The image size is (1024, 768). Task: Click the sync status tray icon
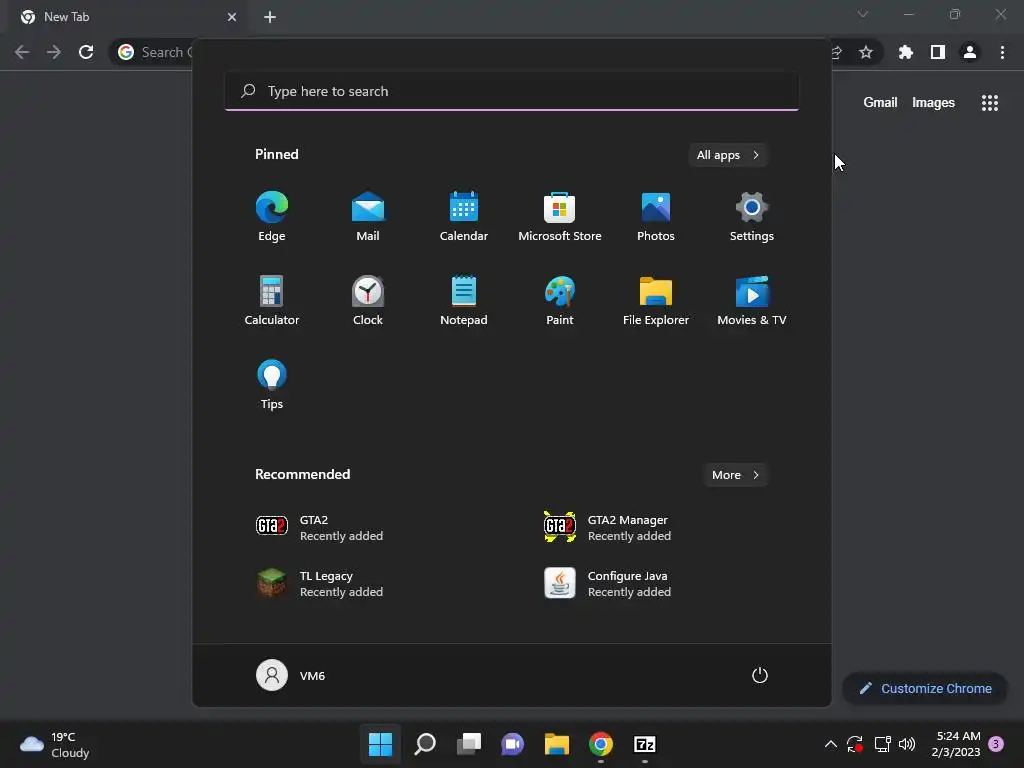point(855,744)
